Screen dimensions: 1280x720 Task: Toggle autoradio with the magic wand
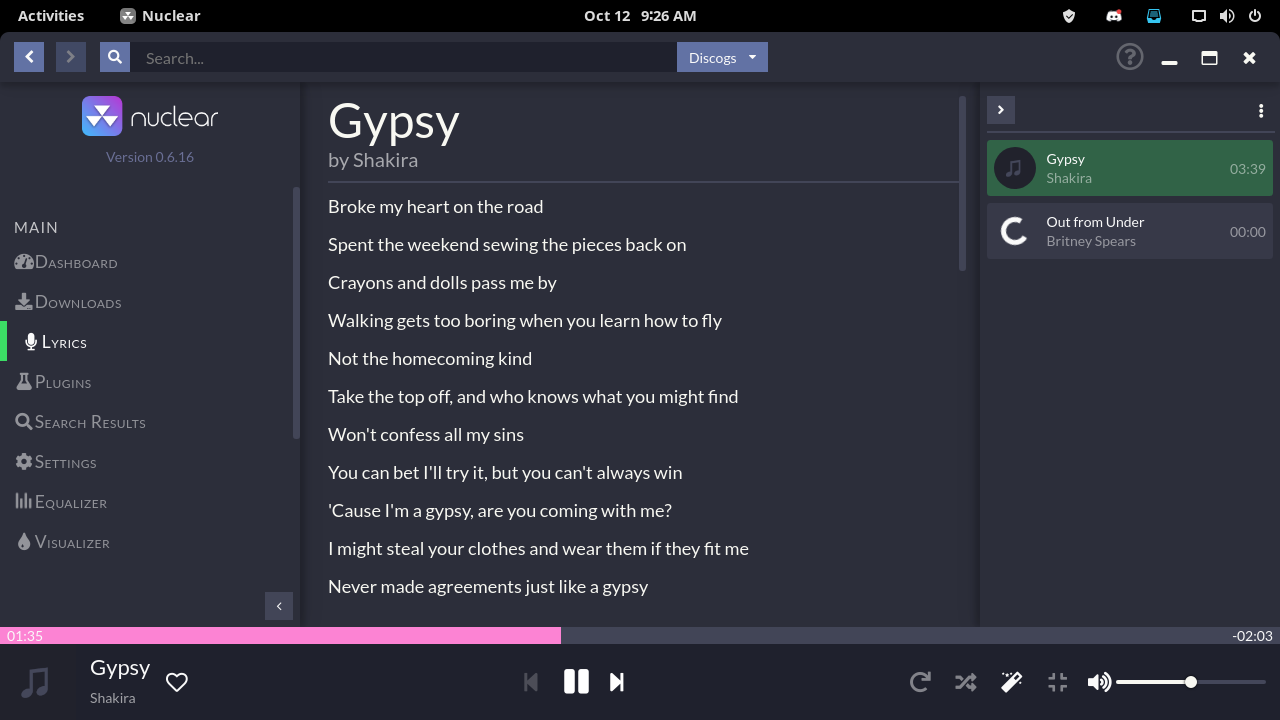tap(1011, 681)
